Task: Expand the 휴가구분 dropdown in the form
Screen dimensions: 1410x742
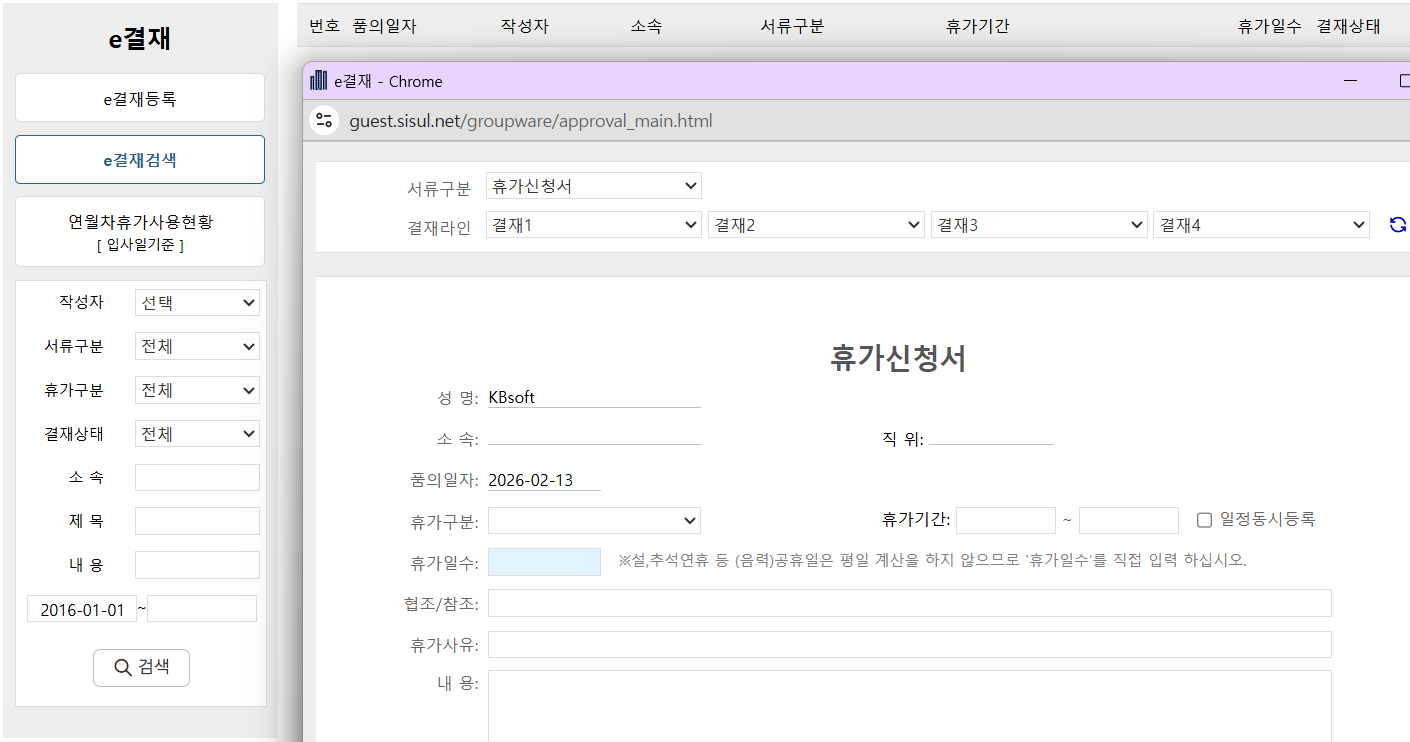Action: [x=593, y=521]
